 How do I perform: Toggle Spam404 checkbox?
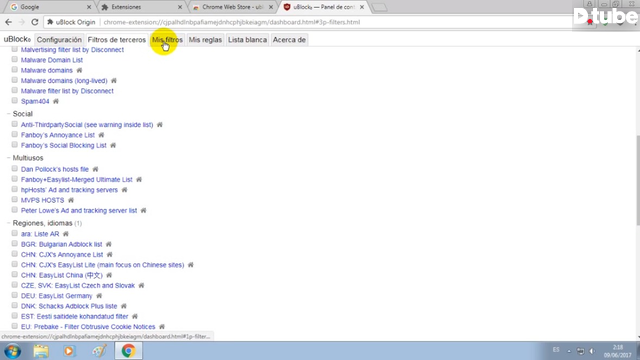coord(15,101)
